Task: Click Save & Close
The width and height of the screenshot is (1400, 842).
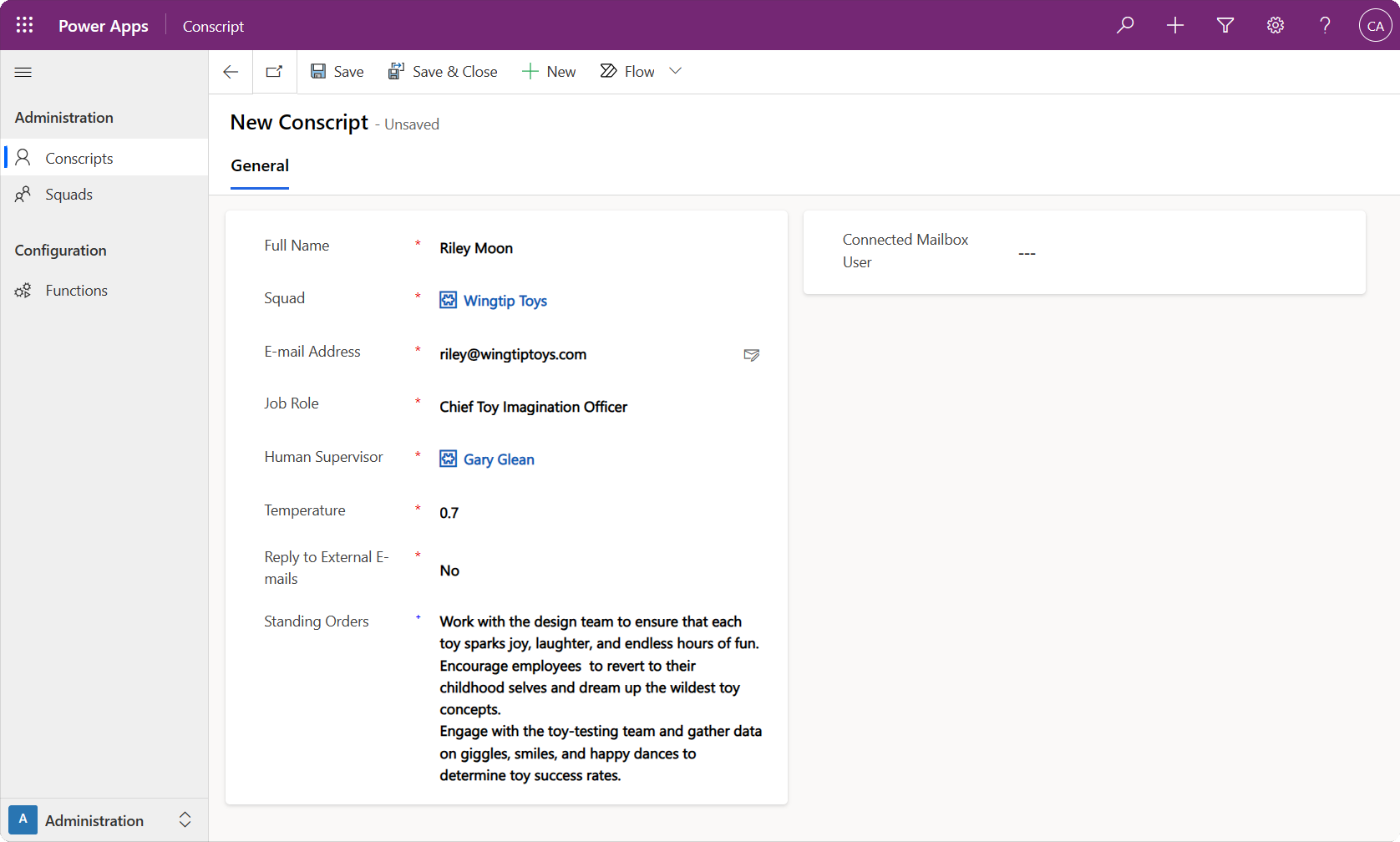Action: pyautogui.click(x=442, y=72)
